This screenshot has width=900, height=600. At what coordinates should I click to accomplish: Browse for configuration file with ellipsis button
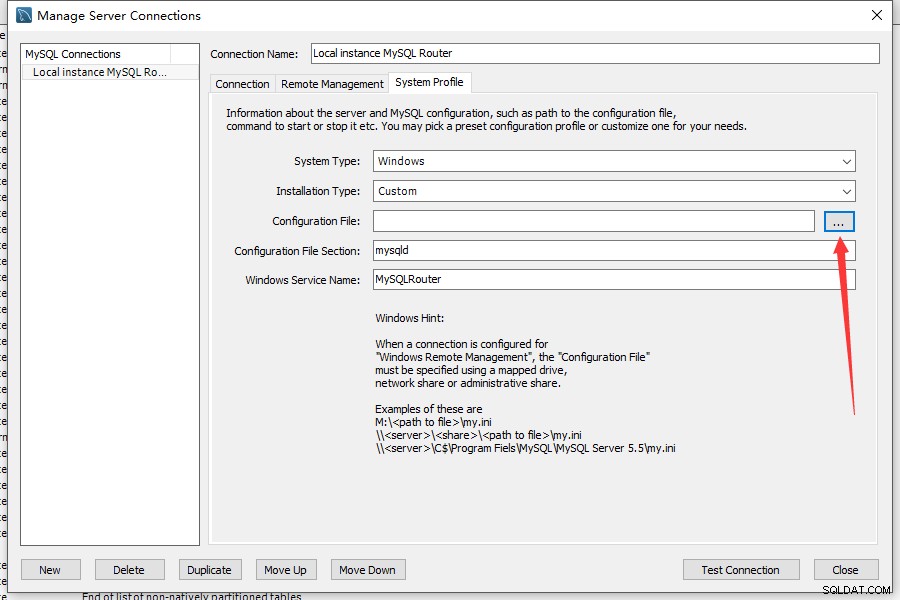coord(839,222)
